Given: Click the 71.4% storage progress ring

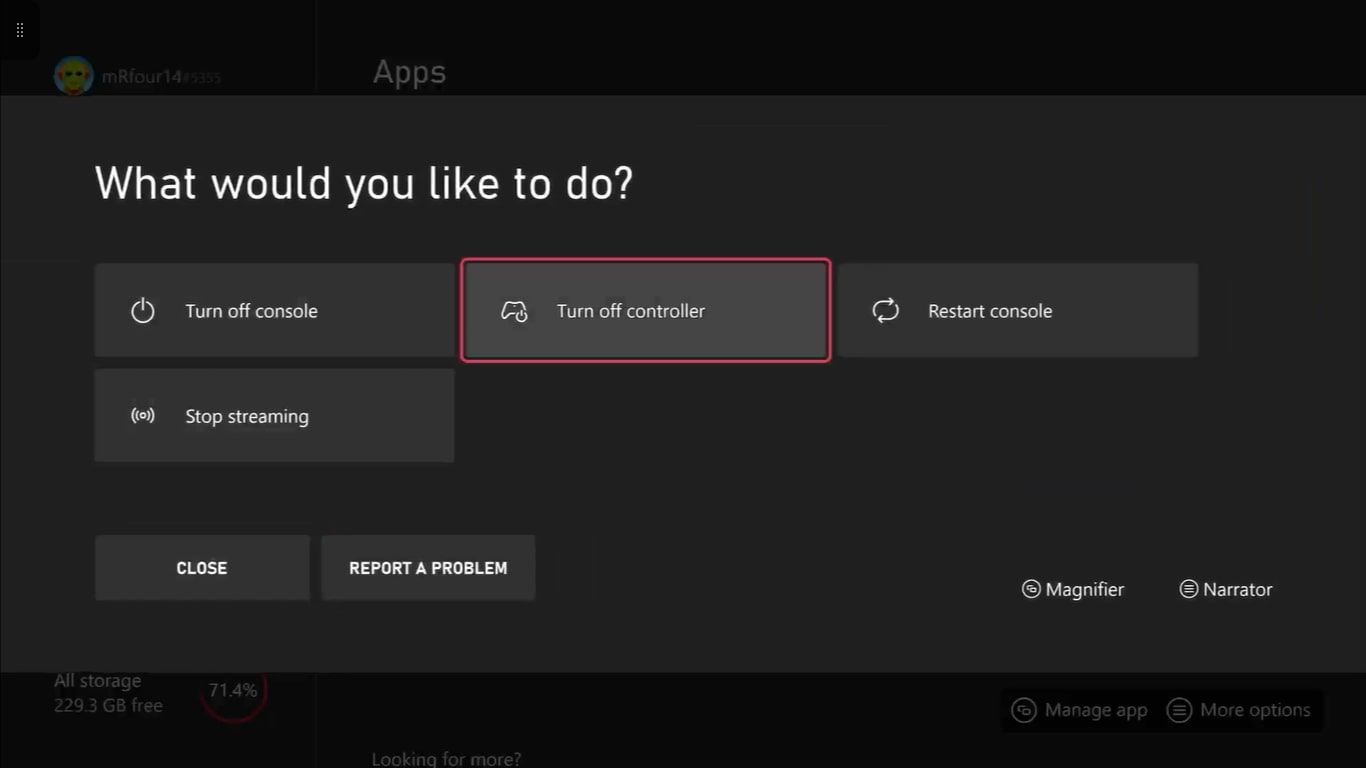Looking at the screenshot, I should point(234,690).
